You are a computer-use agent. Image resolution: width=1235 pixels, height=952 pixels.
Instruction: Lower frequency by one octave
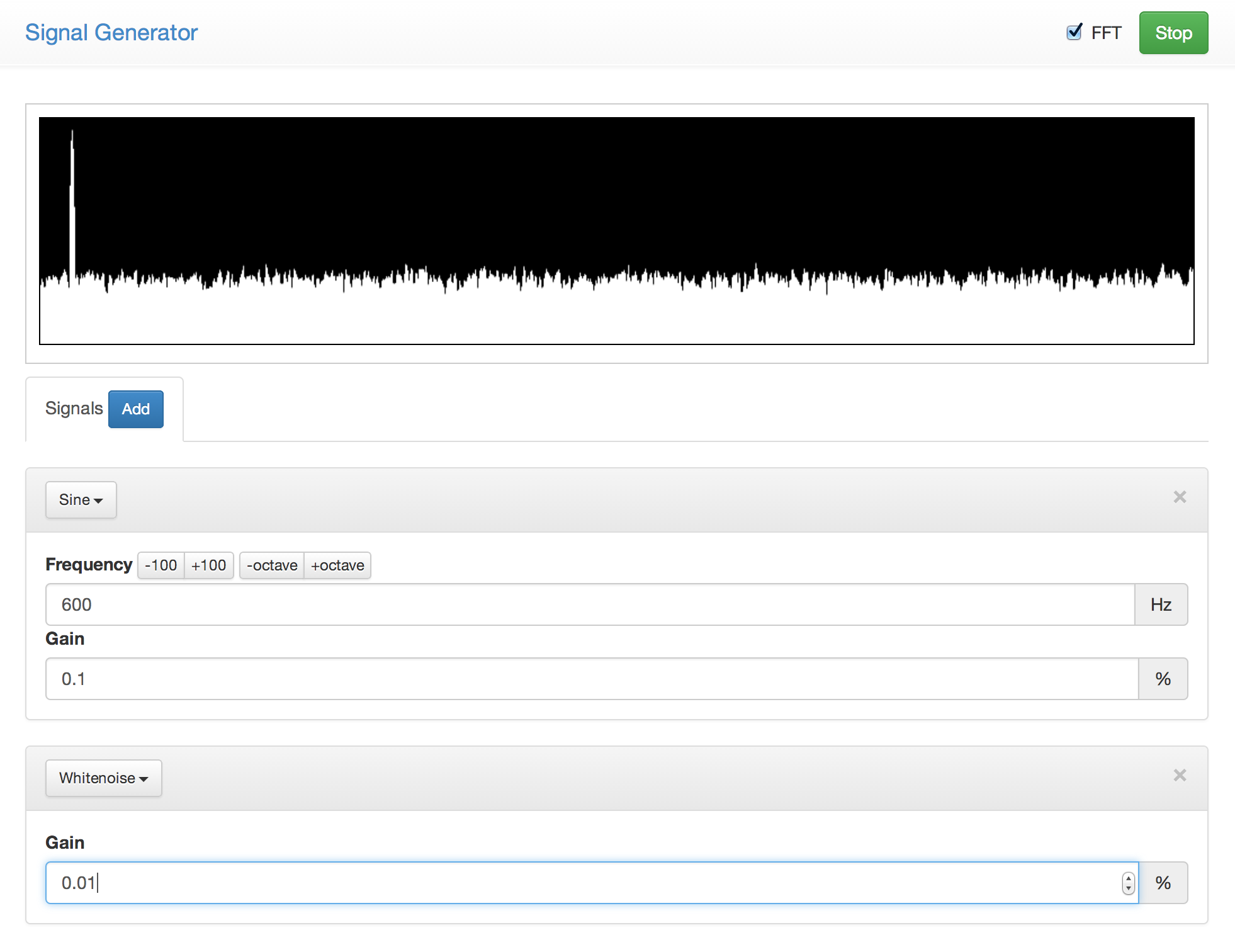(272, 565)
